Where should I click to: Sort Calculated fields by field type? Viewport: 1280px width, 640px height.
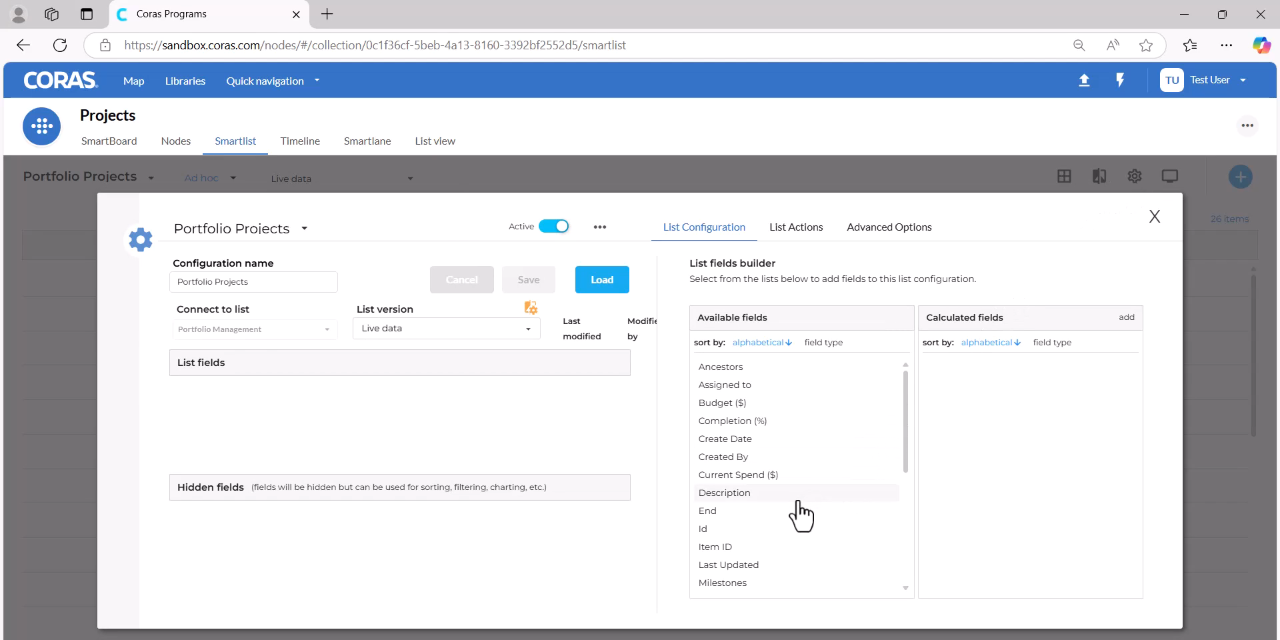coord(1052,342)
